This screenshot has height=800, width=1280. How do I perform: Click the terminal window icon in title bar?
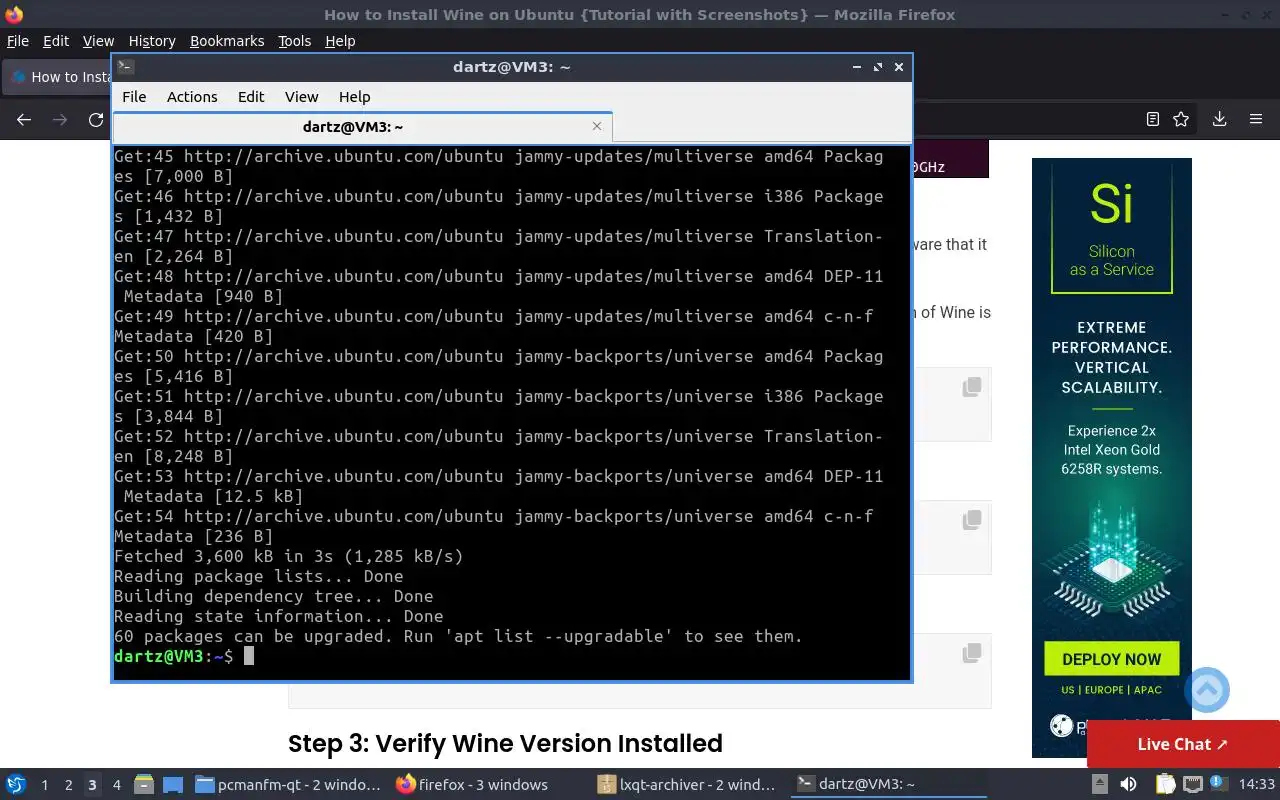[x=125, y=67]
